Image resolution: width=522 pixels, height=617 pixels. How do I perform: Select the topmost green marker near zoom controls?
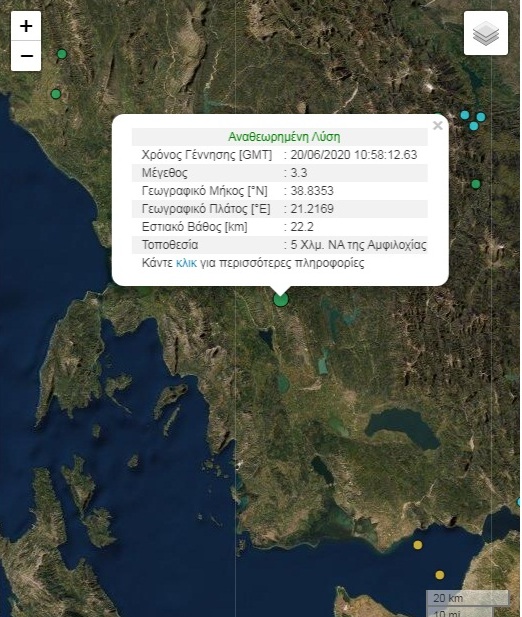tap(62, 54)
